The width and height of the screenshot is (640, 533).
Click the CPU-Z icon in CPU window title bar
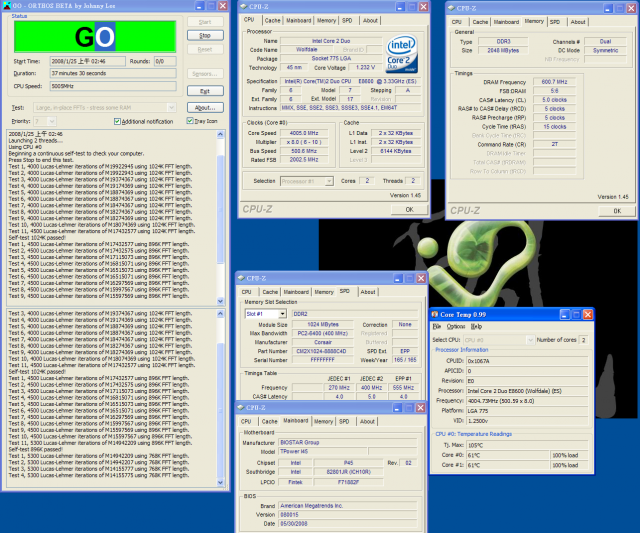244,7
